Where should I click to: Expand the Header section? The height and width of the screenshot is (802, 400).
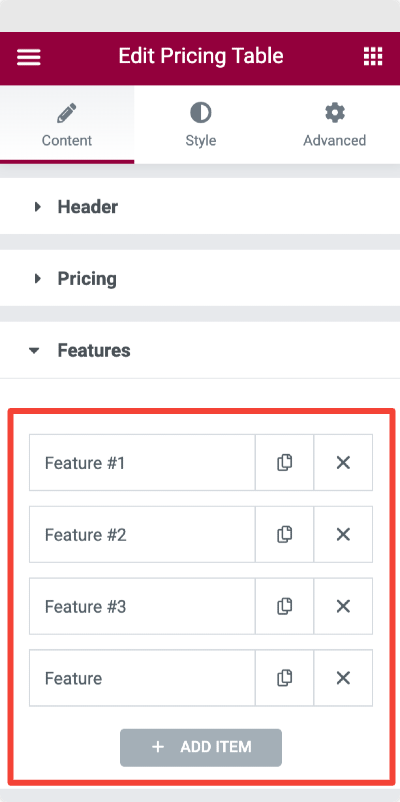point(200,207)
